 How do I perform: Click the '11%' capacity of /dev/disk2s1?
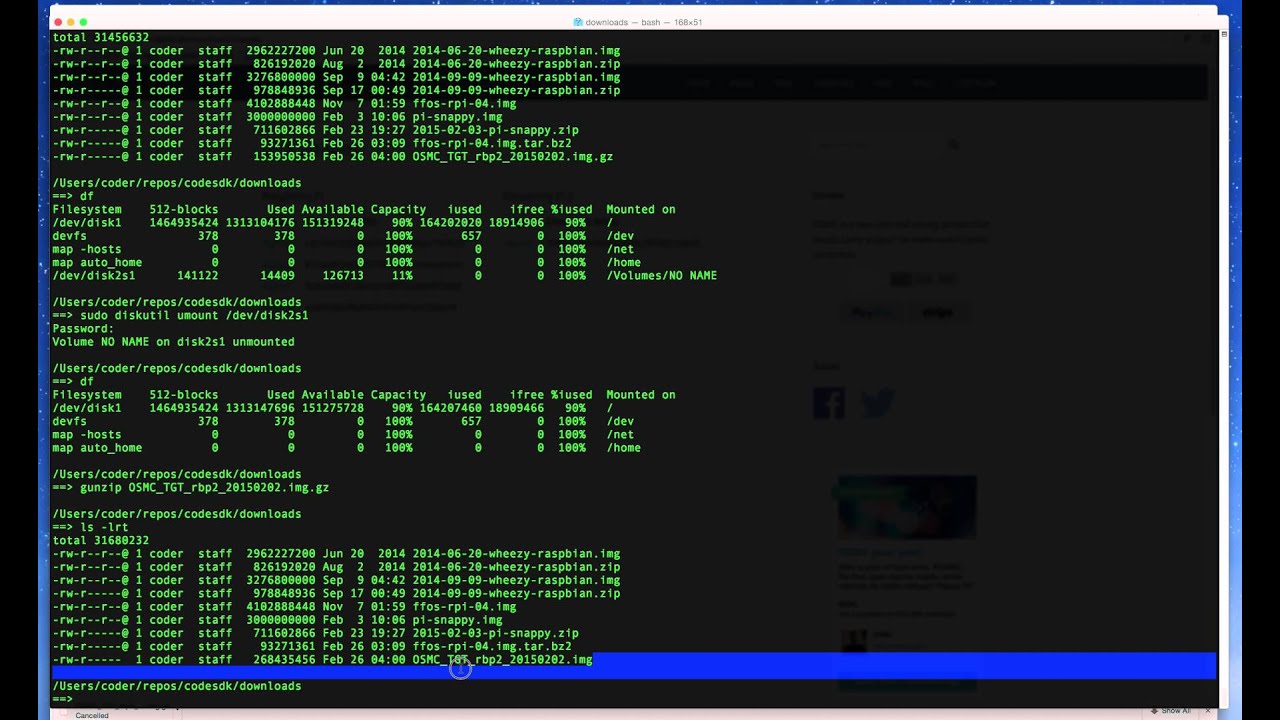[402, 275]
